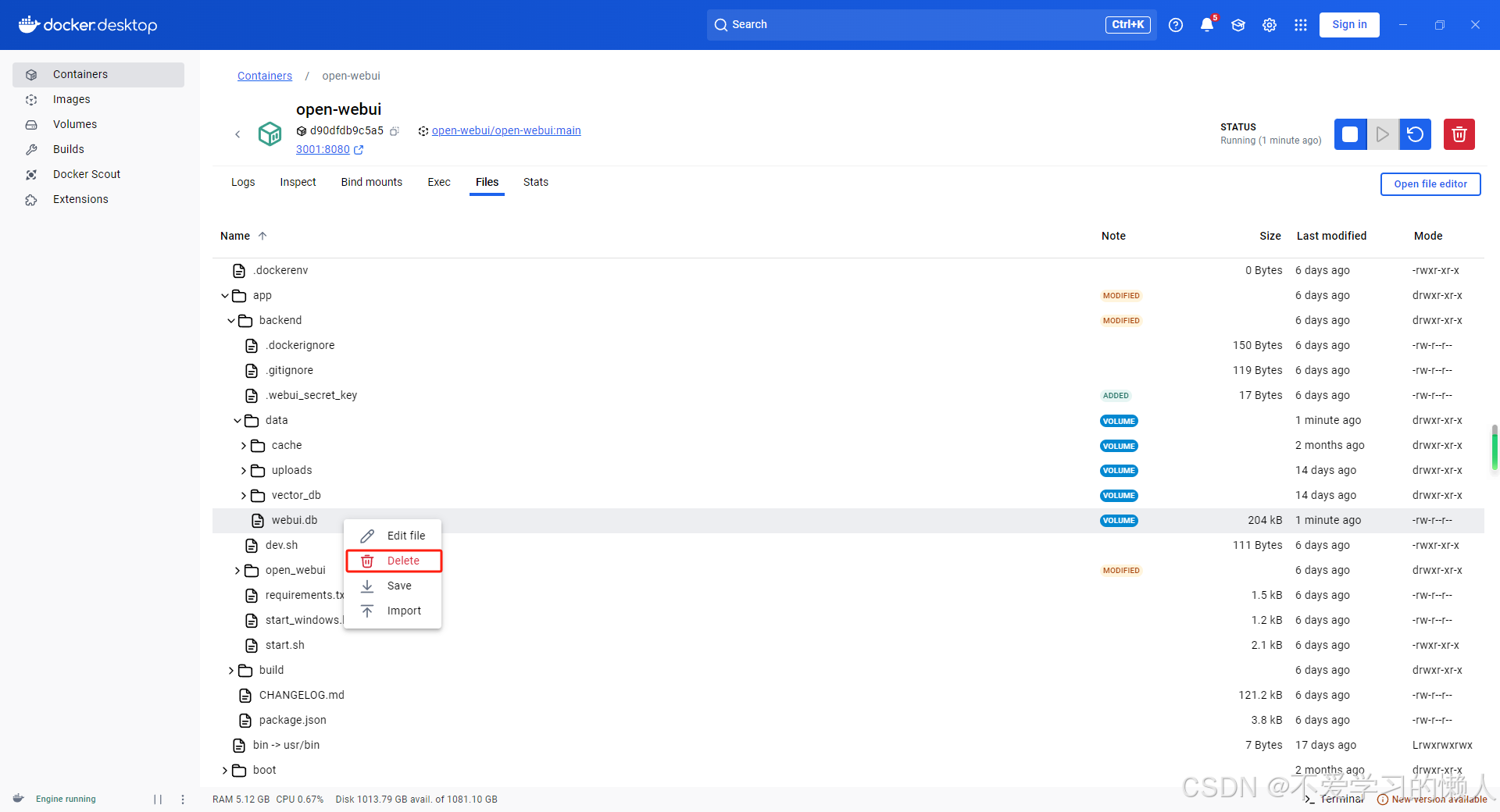Switch to the Exec tab
Screen dimensions: 1500x812
(439, 182)
